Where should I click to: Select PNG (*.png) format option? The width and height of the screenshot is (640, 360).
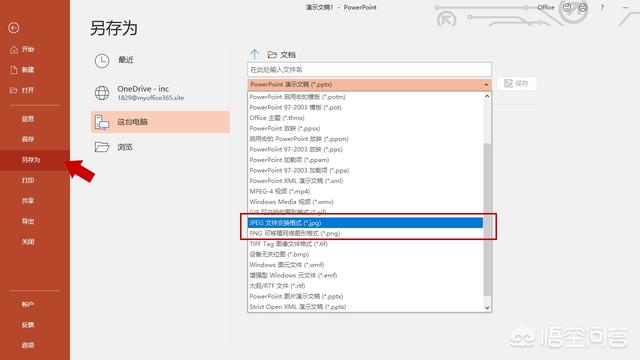(x=365, y=233)
